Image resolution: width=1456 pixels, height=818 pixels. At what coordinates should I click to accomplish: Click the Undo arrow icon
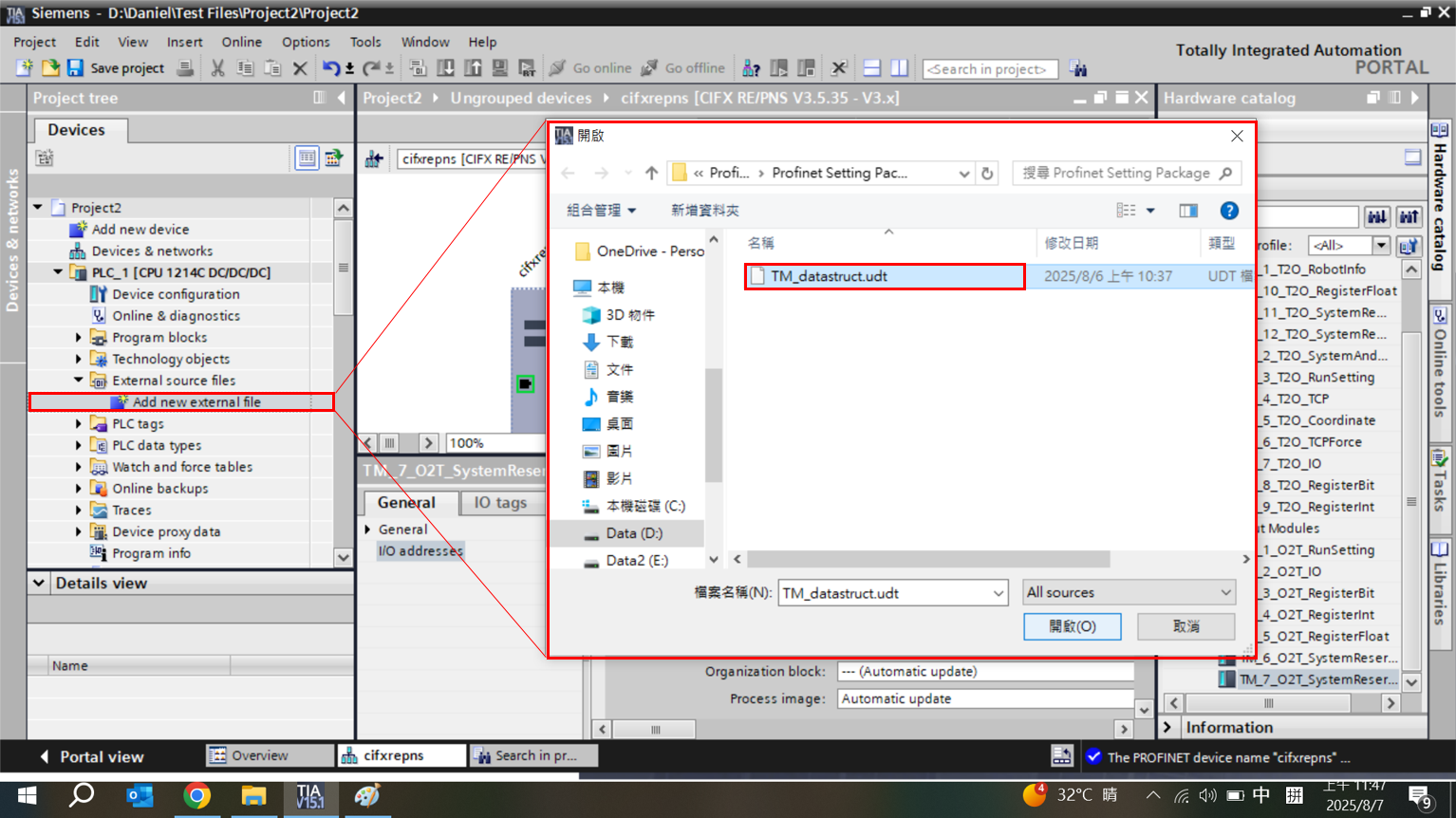pos(330,68)
